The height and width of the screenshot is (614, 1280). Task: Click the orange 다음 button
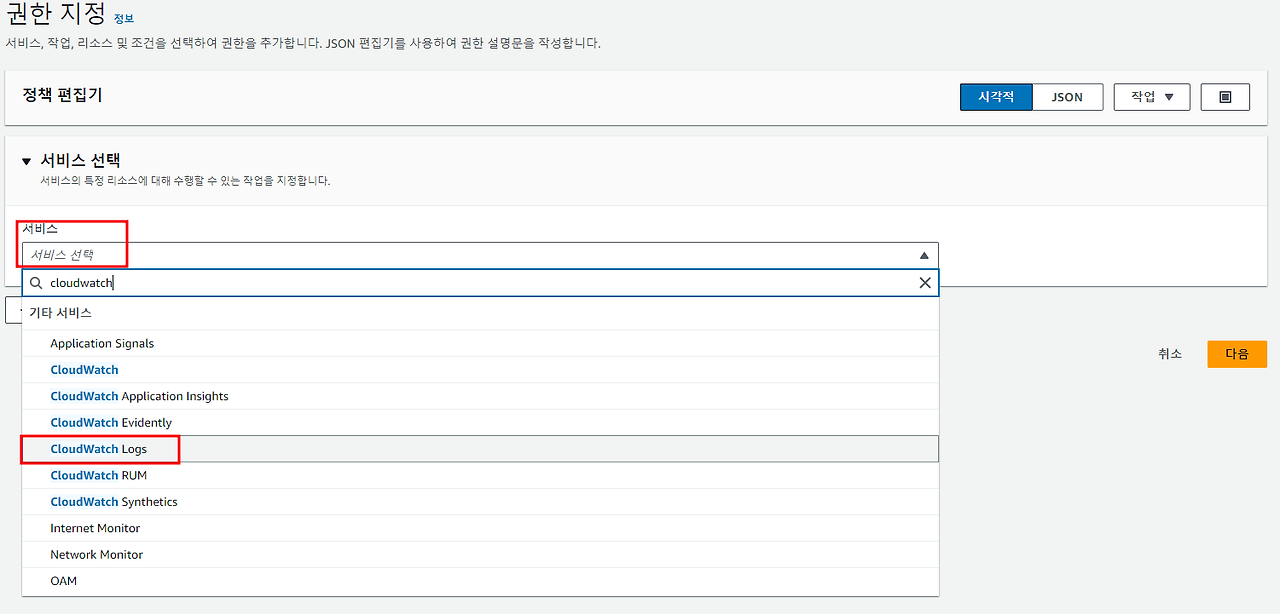[1237, 354]
